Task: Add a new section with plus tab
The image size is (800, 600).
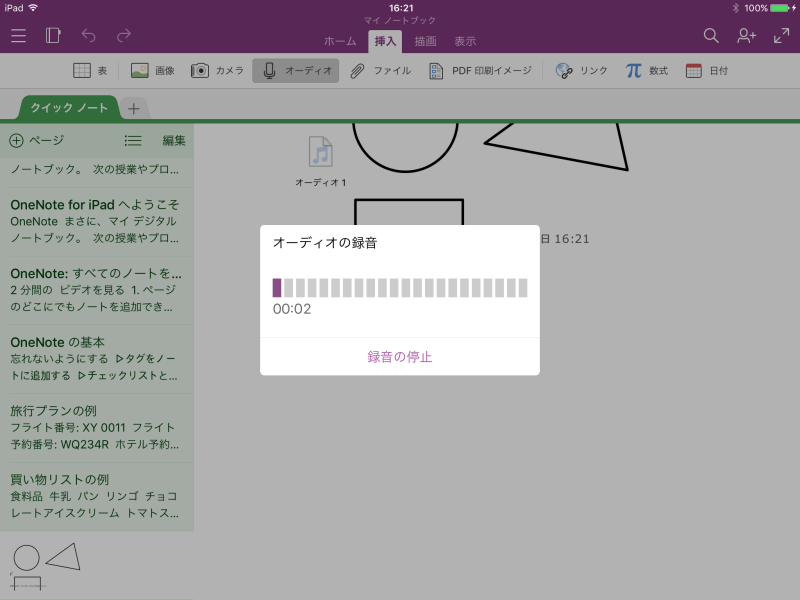Action: pyautogui.click(x=134, y=109)
